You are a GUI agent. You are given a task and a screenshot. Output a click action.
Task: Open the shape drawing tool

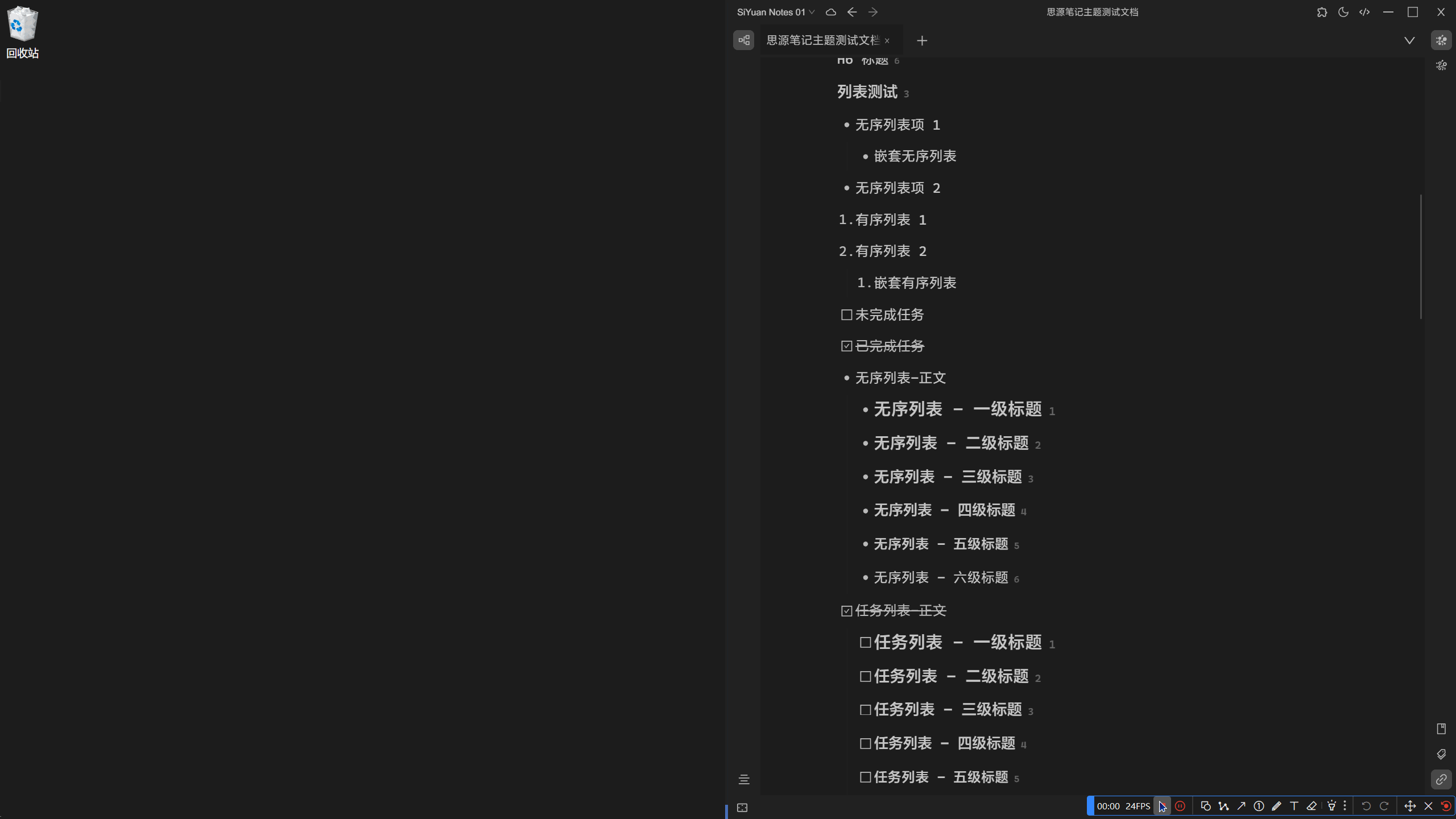coord(1206,806)
